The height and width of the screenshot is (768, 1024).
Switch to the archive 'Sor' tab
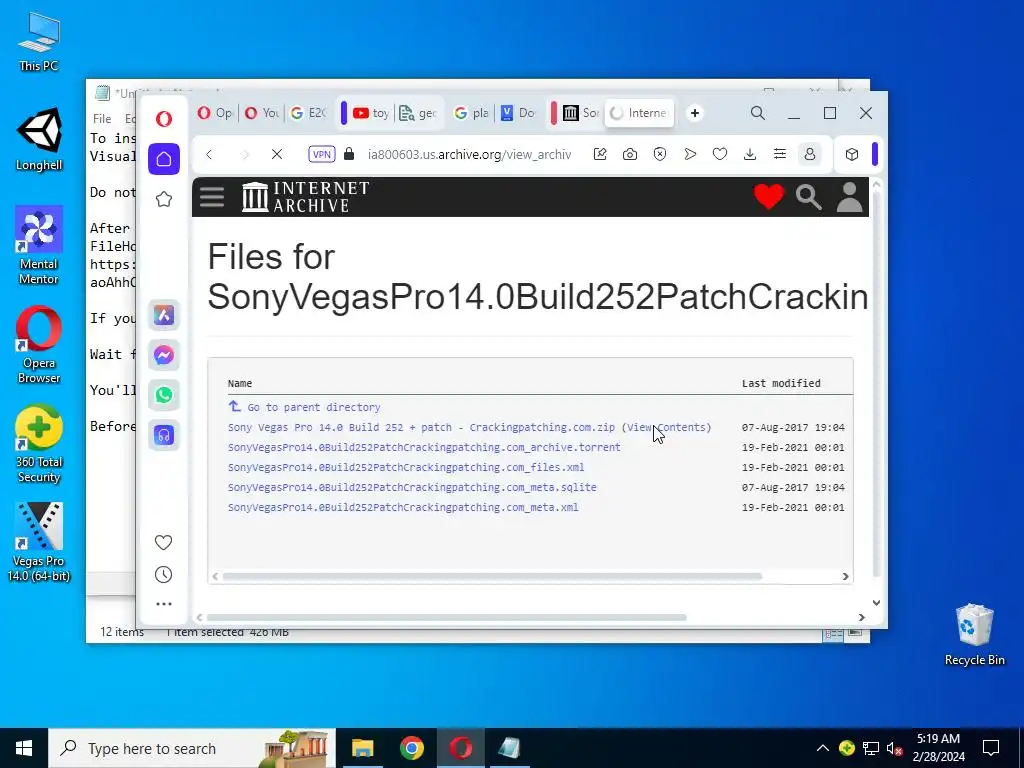581,113
